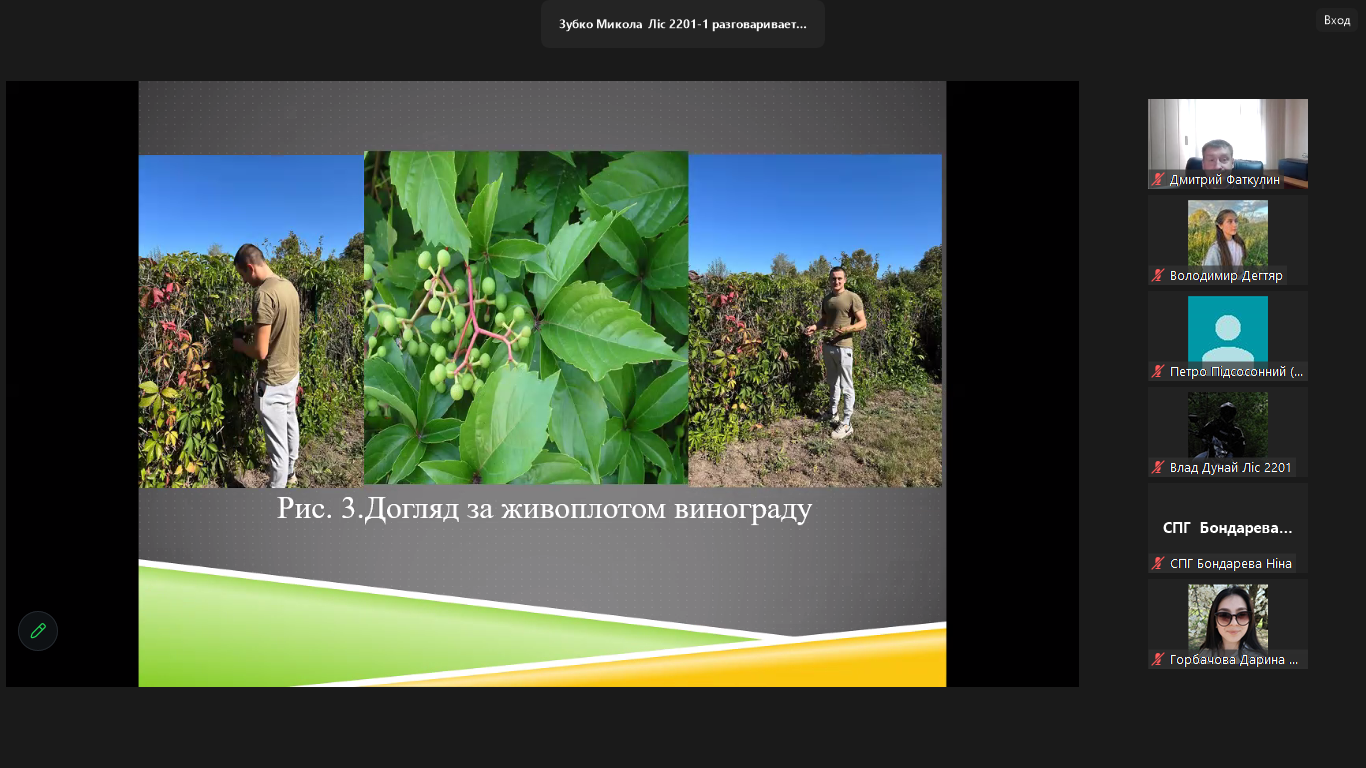Click muted mic icon for Горбачова Дарина
The height and width of the screenshot is (768, 1366).
pos(1159,660)
